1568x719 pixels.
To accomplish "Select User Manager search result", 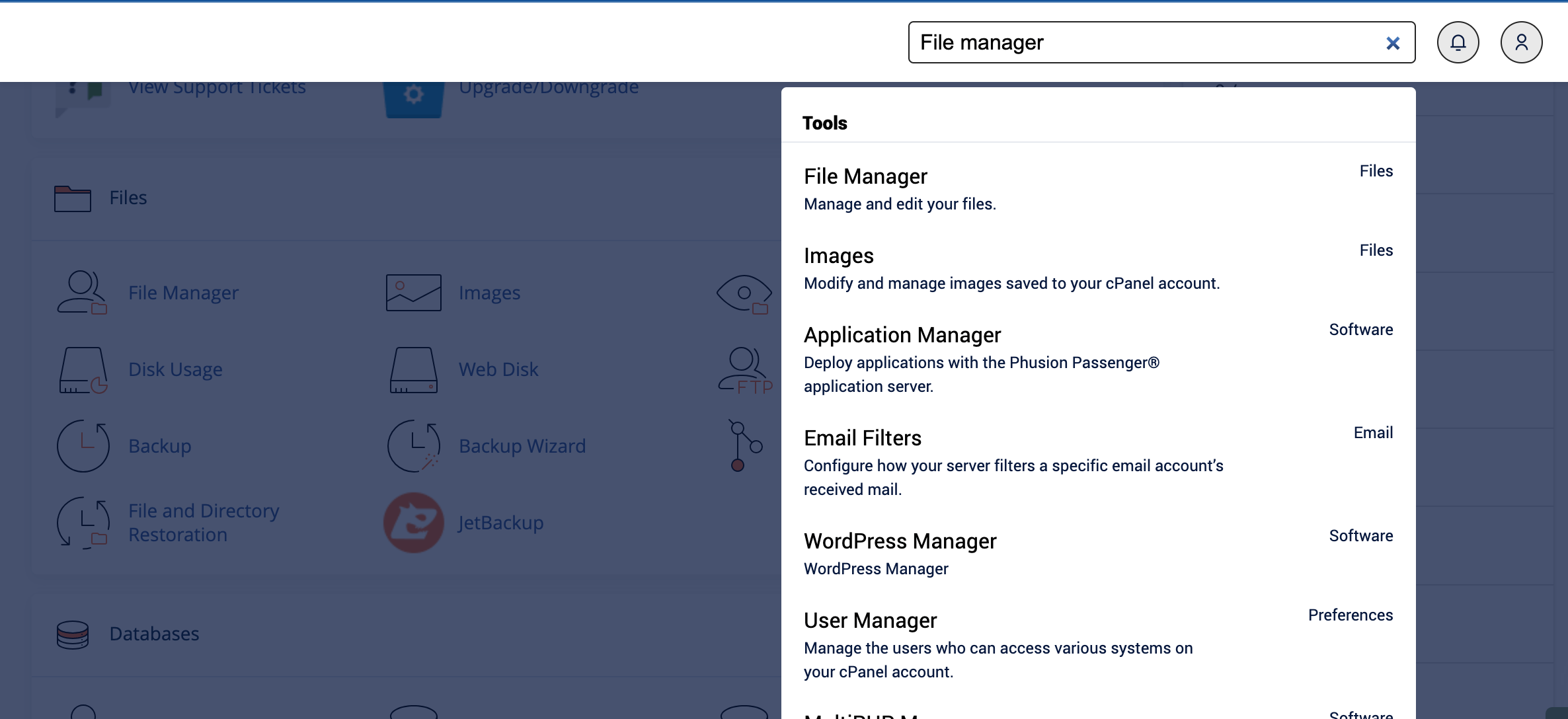I will (870, 621).
